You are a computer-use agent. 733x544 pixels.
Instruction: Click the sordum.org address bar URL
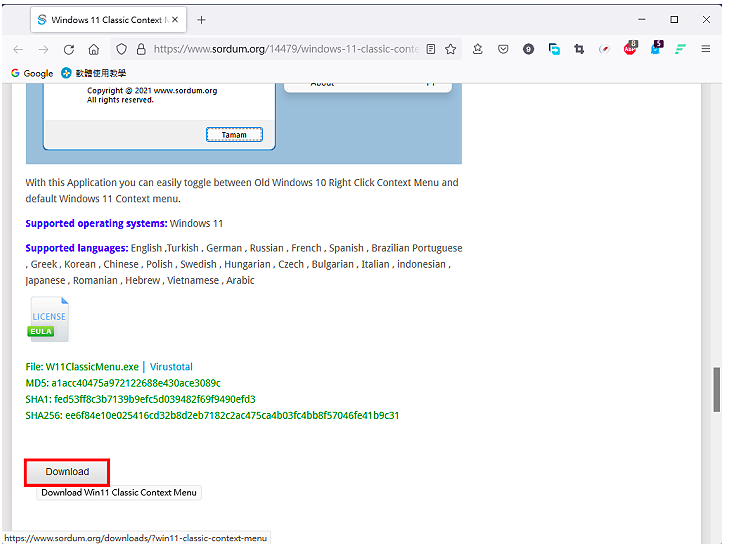coord(286,49)
